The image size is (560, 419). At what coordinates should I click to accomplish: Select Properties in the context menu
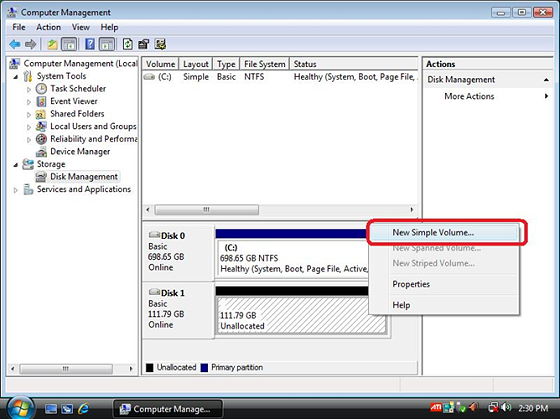[x=411, y=284]
